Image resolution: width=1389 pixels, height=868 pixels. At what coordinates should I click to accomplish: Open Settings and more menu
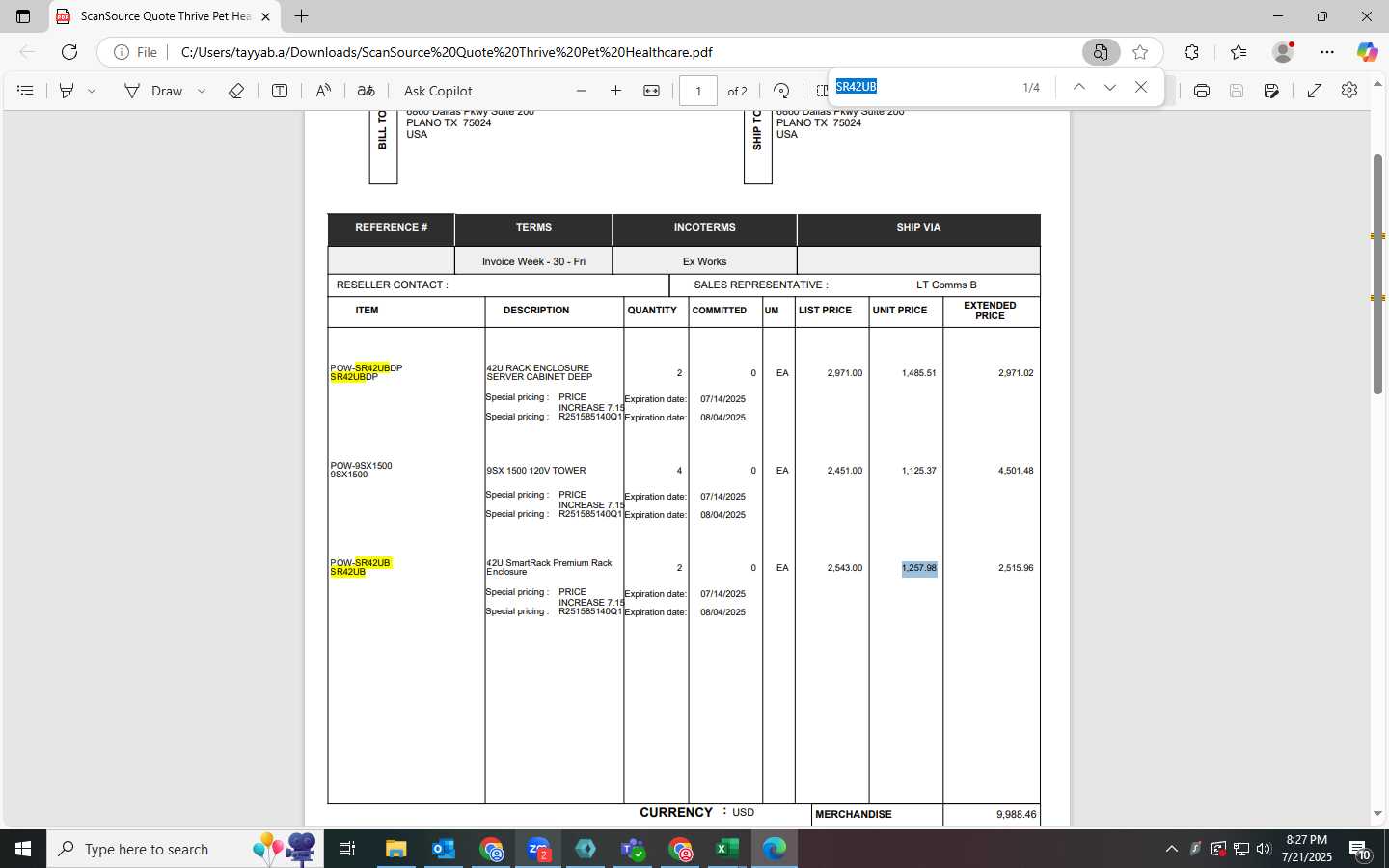(1327, 52)
